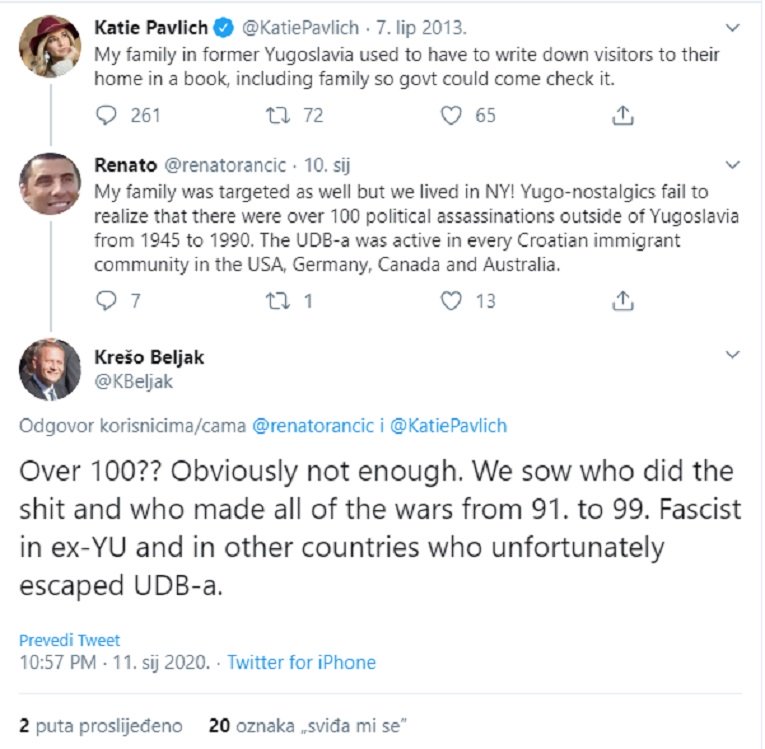
Task: Click Katie Pavlich's verified badge
Action: [x=224, y=28]
